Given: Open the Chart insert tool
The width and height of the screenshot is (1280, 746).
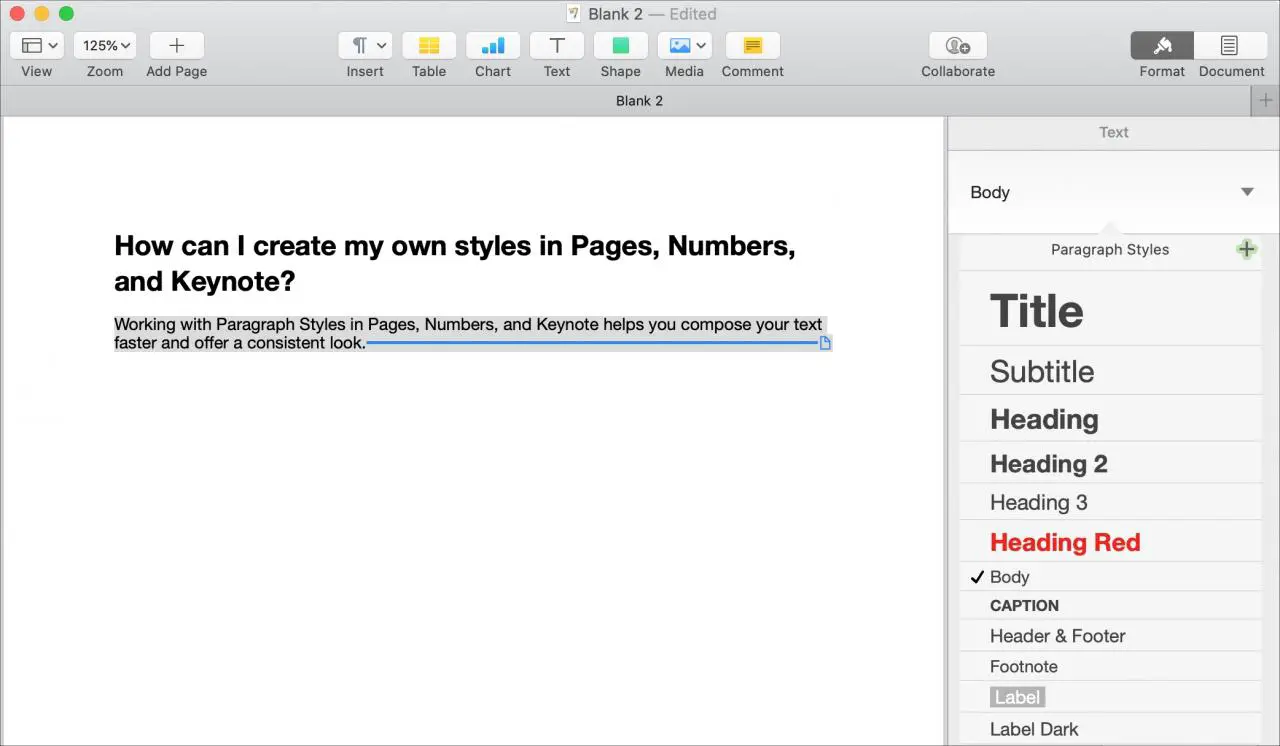Looking at the screenshot, I should (493, 46).
